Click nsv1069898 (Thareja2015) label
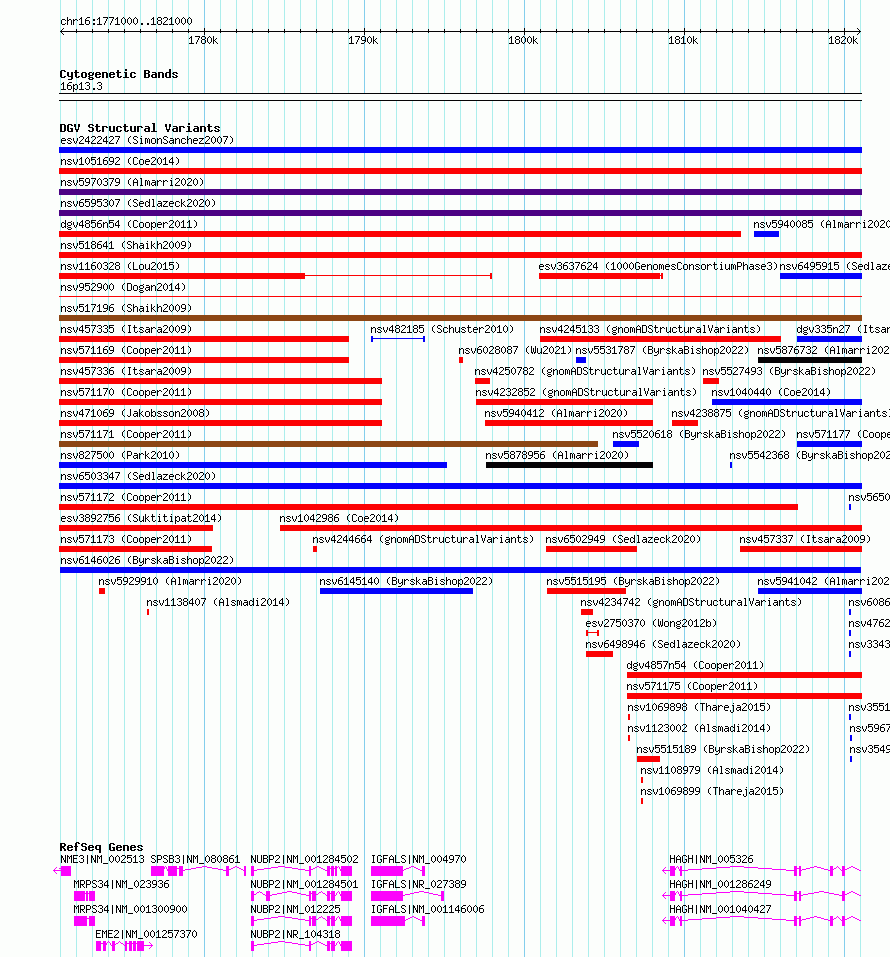This screenshot has width=890, height=957. coord(700,707)
